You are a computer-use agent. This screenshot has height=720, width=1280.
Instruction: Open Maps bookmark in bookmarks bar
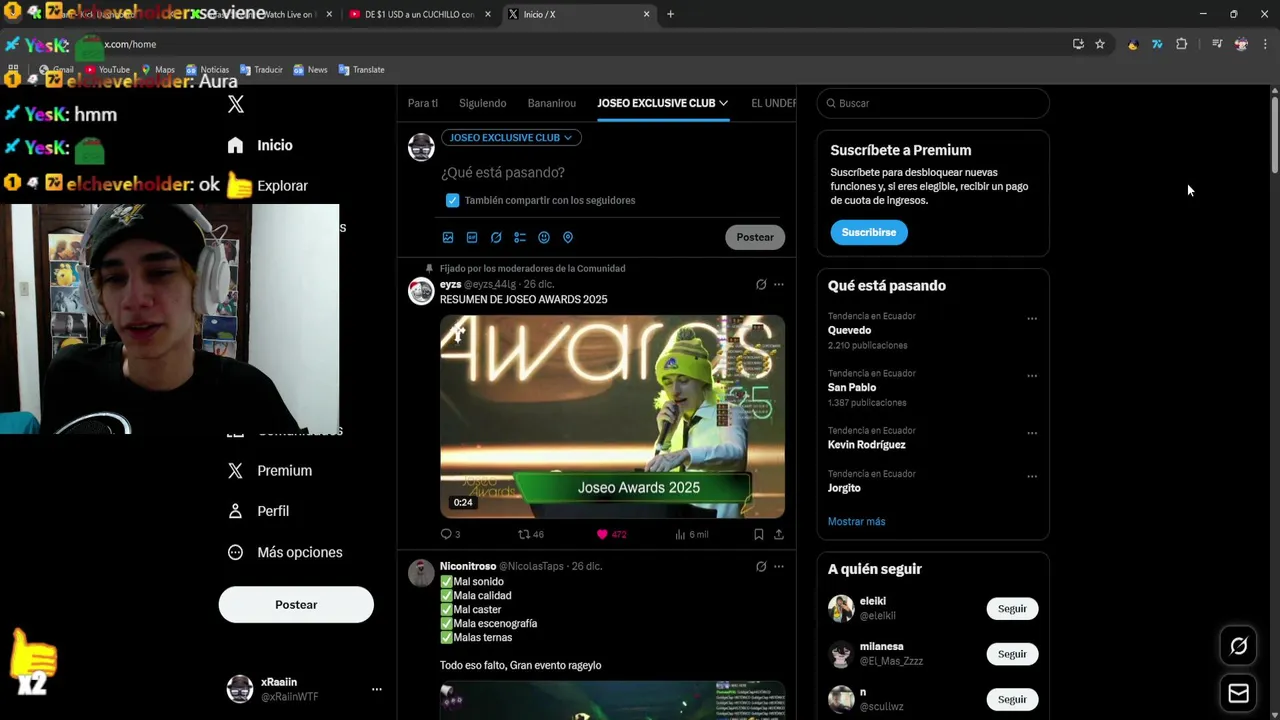click(x=158, y=70)
